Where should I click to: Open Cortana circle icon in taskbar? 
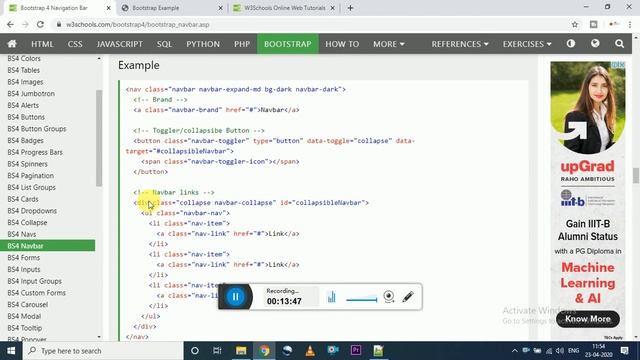(x=195, y=351)
